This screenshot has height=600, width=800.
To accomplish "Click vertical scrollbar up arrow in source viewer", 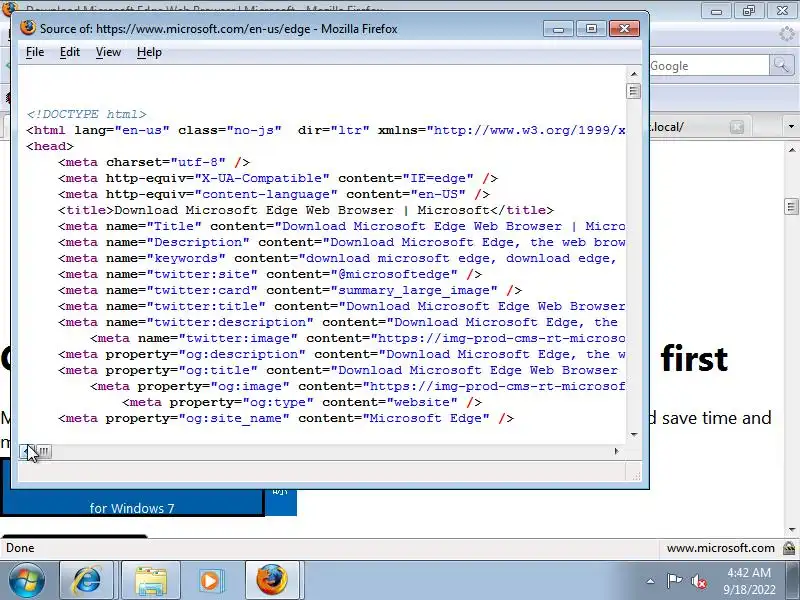I will [634, 74].
